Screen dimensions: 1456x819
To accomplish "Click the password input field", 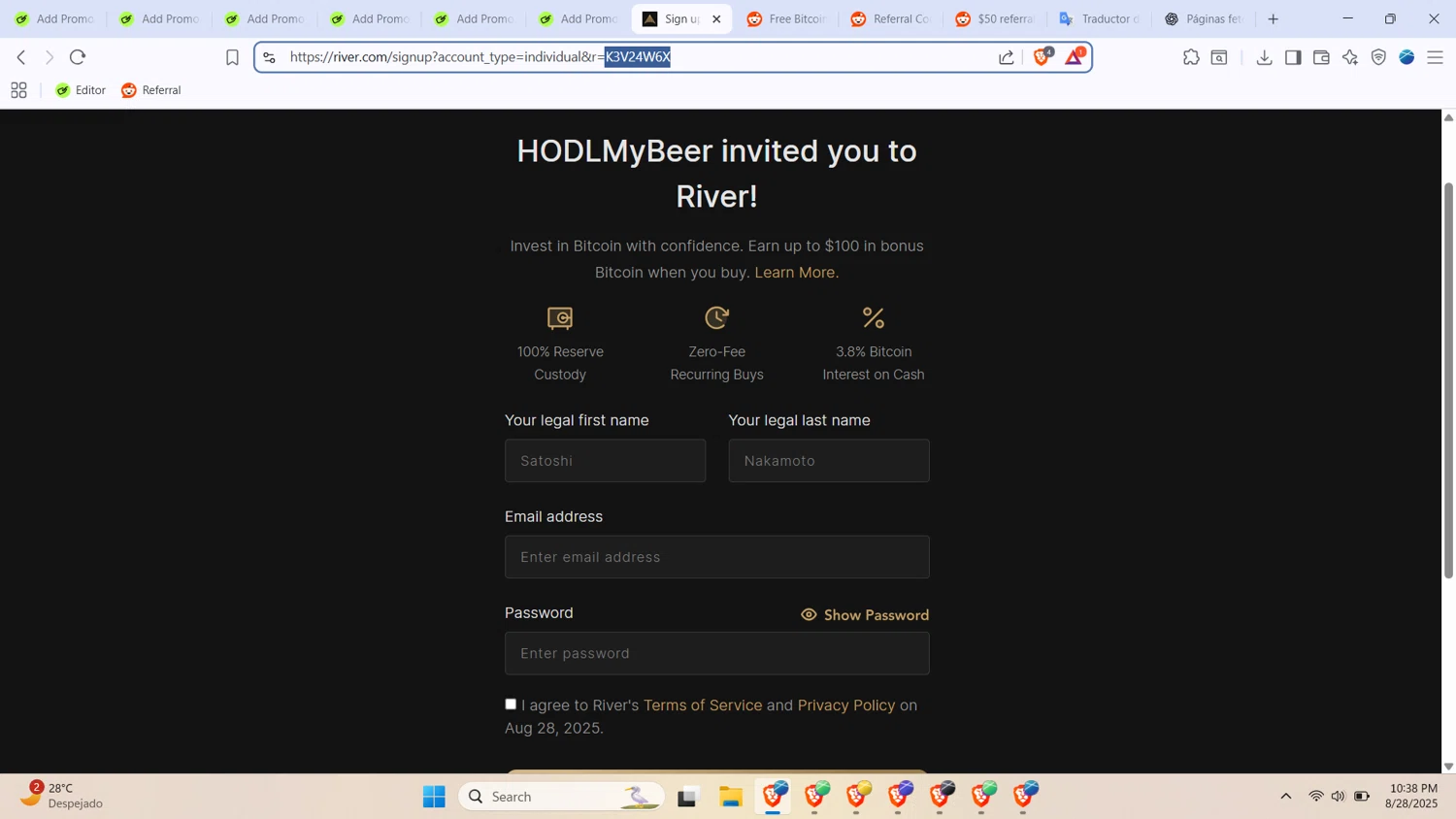I will (x=717, y=653).
